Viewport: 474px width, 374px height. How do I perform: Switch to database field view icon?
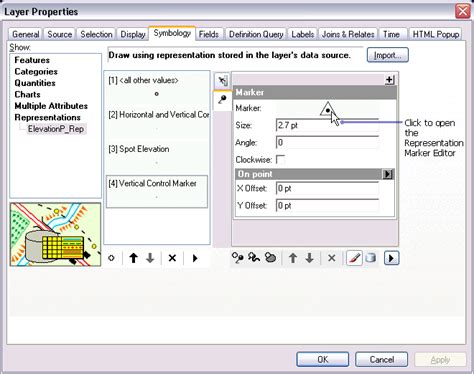(371, 258)
